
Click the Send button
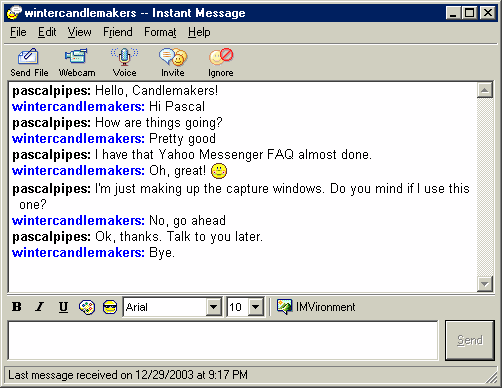[x=470, y=340]
